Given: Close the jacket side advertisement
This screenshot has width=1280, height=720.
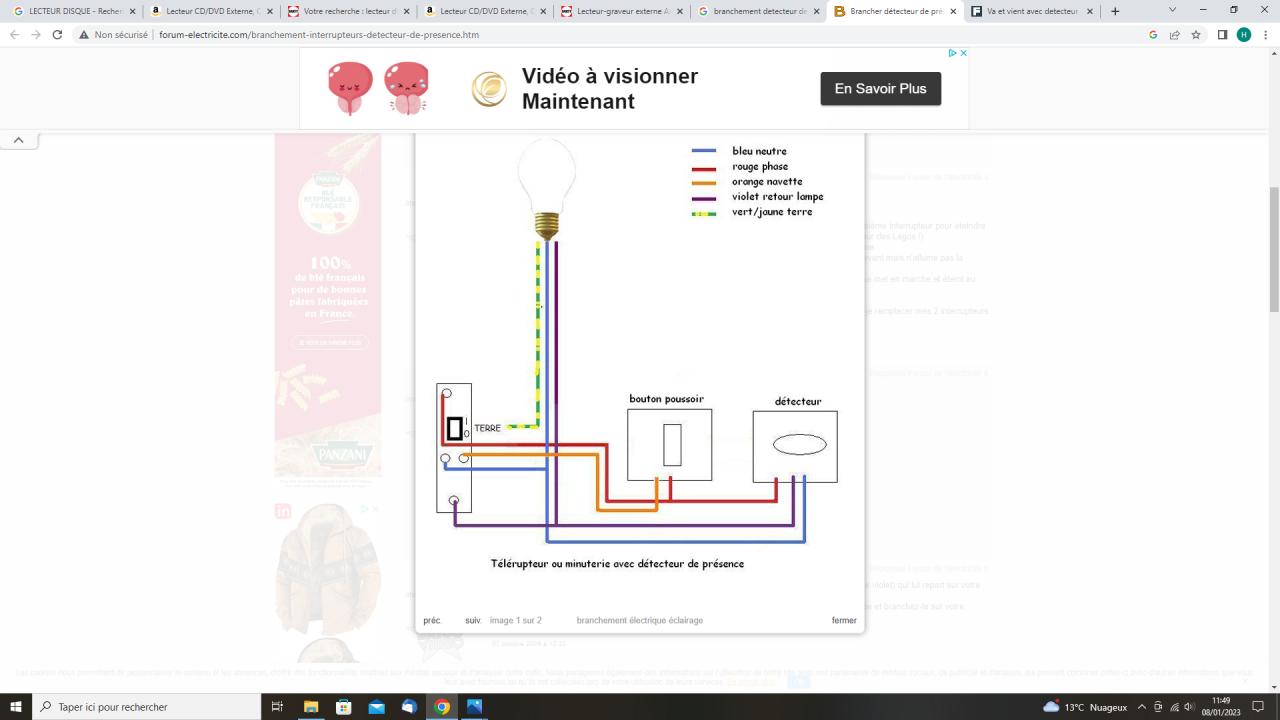Looking at the screenshot, I should point(376,509).
